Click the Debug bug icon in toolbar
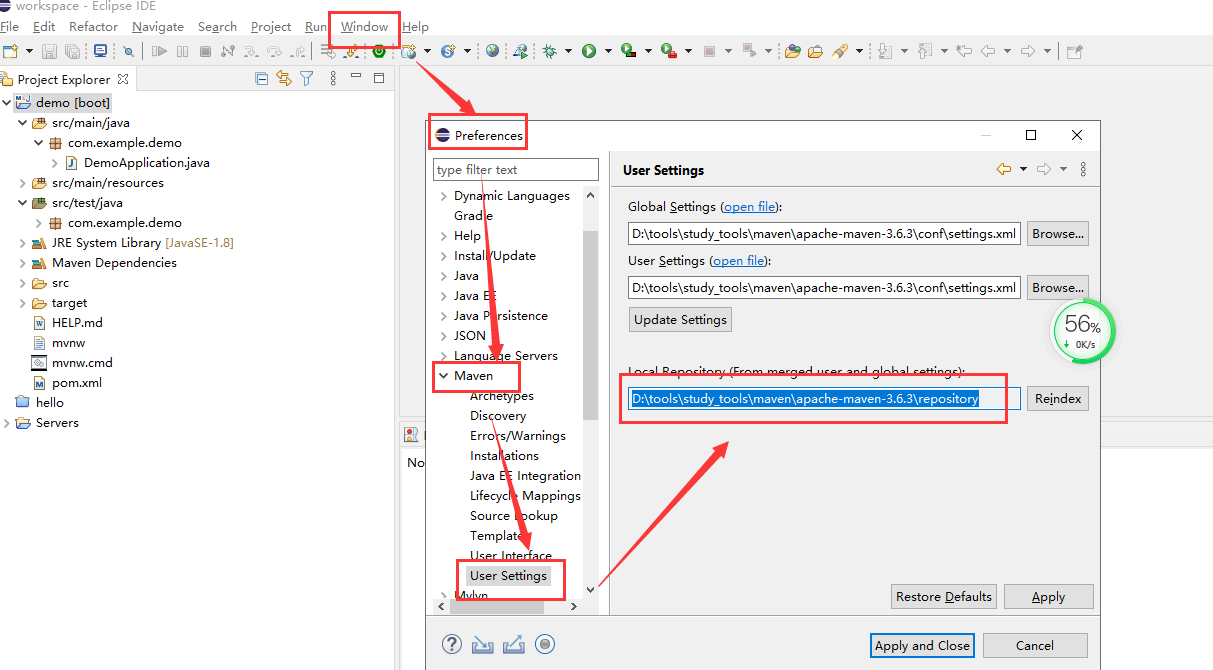Image resolution: width=1213 pixels, height=670 pixels. tap(550, 51)
